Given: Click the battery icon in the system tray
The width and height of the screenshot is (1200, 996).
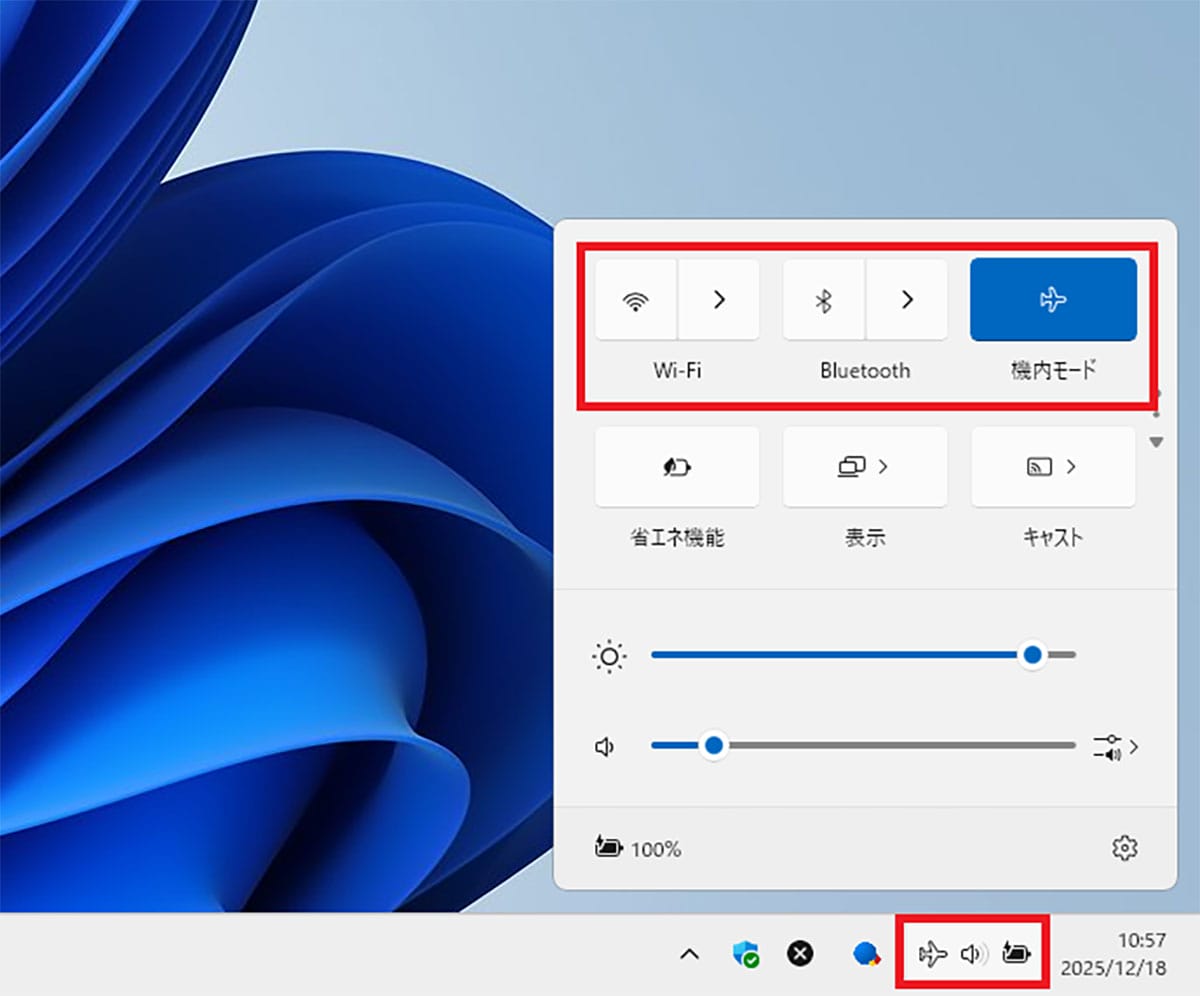Looking at the screenshot, I should tap(1015, 953).
